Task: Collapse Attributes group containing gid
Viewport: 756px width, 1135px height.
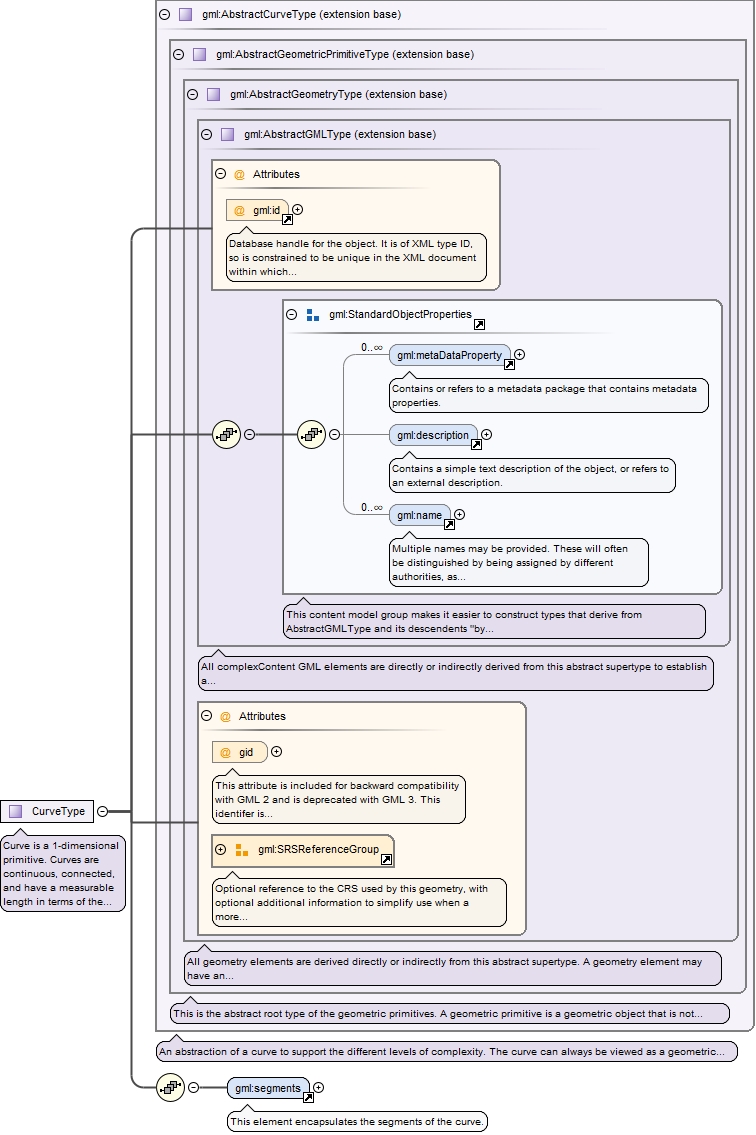Action: tap(206, 716)
